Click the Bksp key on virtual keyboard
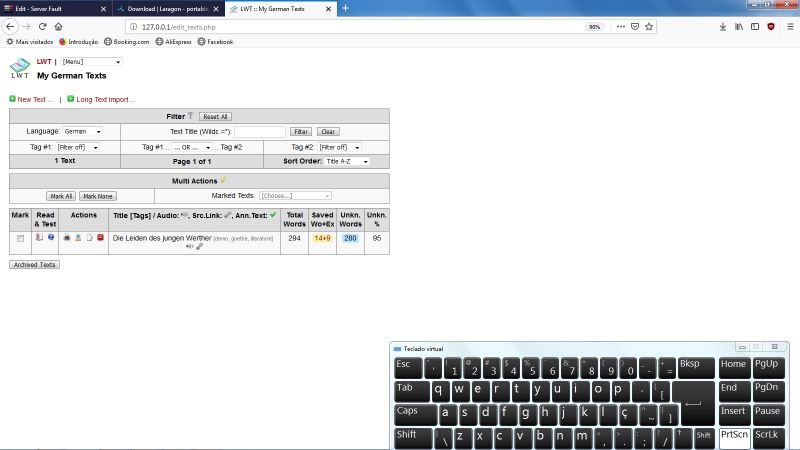The image size is (800, 450). tap(696, 367)
